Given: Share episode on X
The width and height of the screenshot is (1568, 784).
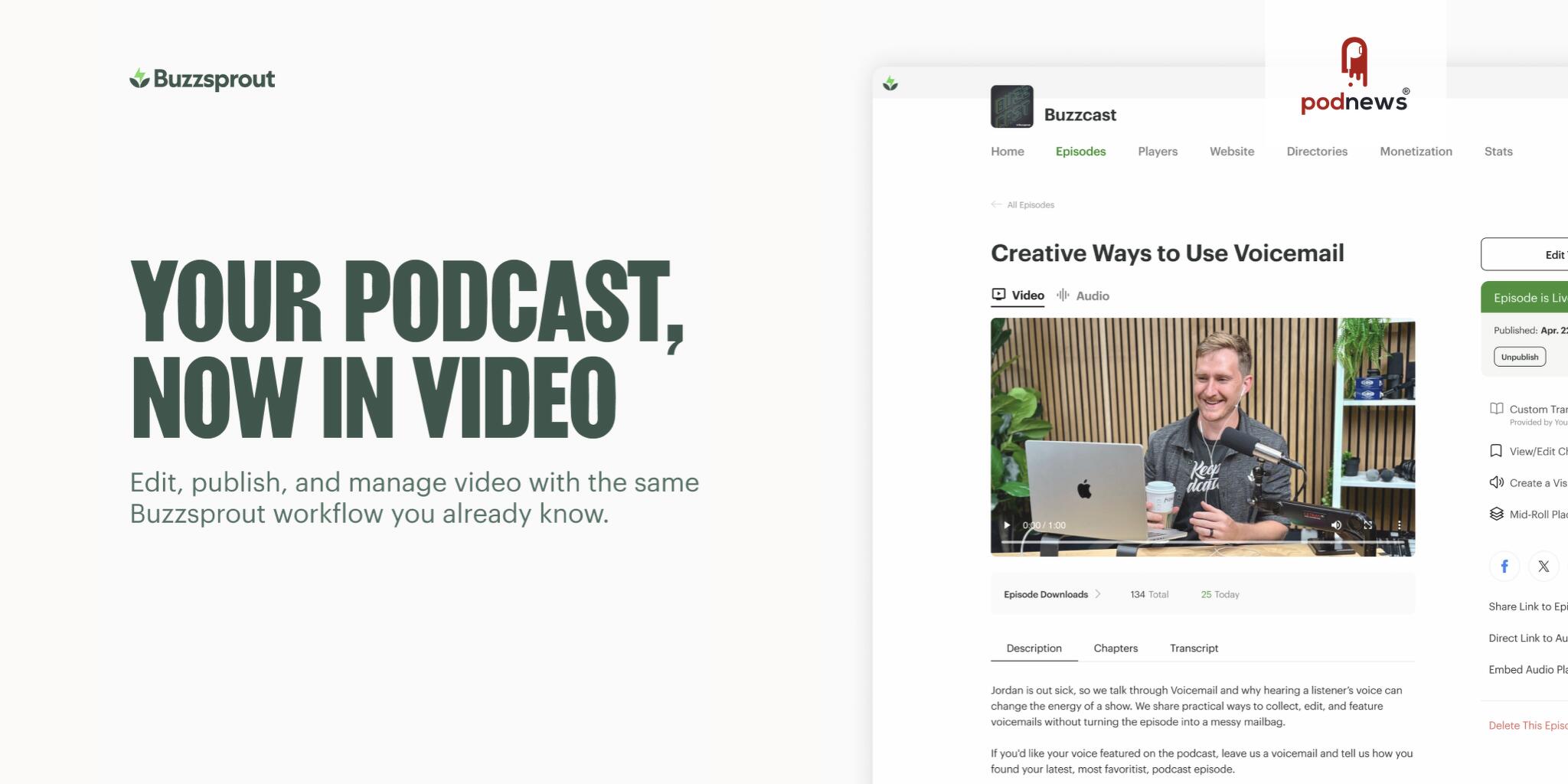Looking at the screenshot, I should point(1543,567).
